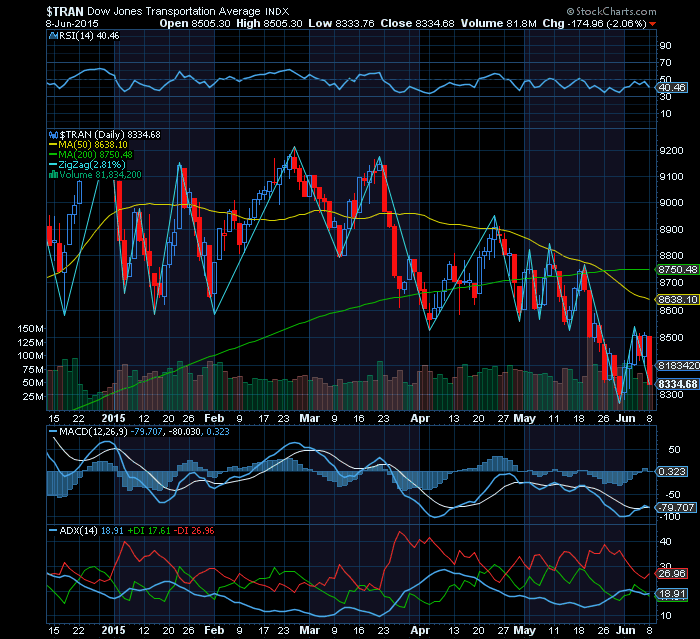Click Jun on the price panel date axis
Image resolution: width=700 pixels, height=639 pixels.
[625, 418]
